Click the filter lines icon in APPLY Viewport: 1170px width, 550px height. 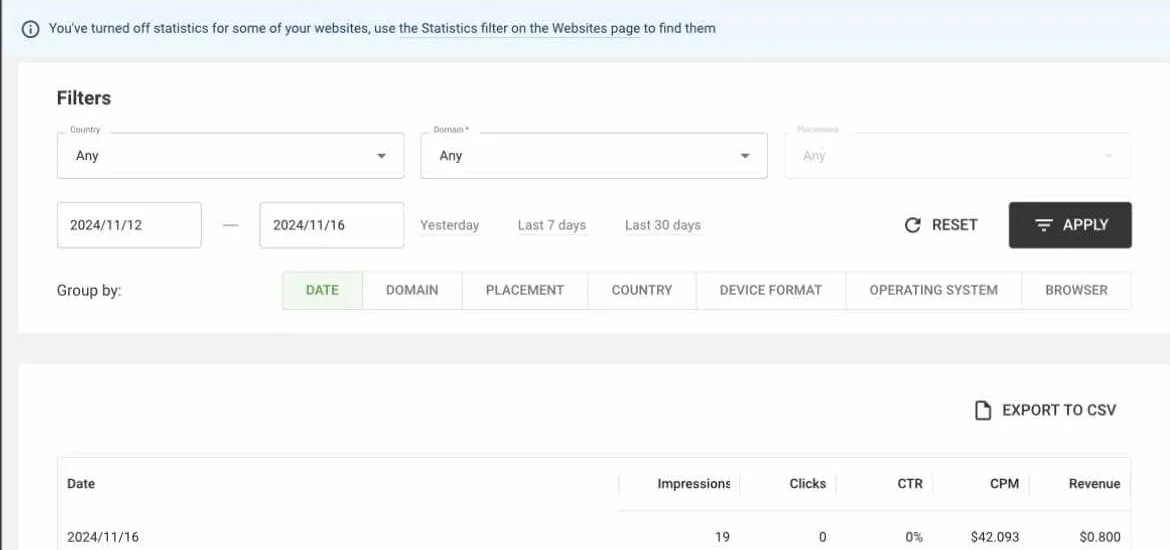pyautogui.click(x=1044, y=225)
